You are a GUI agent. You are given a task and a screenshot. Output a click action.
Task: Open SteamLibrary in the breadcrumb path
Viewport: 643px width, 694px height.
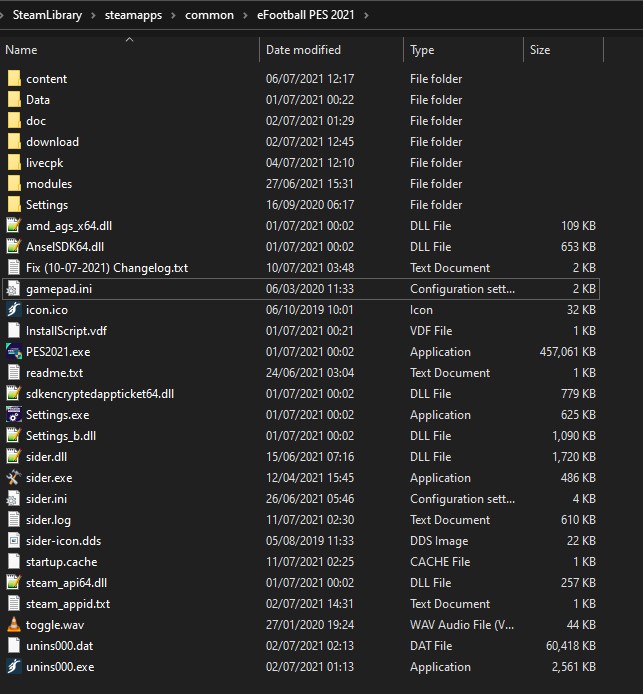pos(47,15)
